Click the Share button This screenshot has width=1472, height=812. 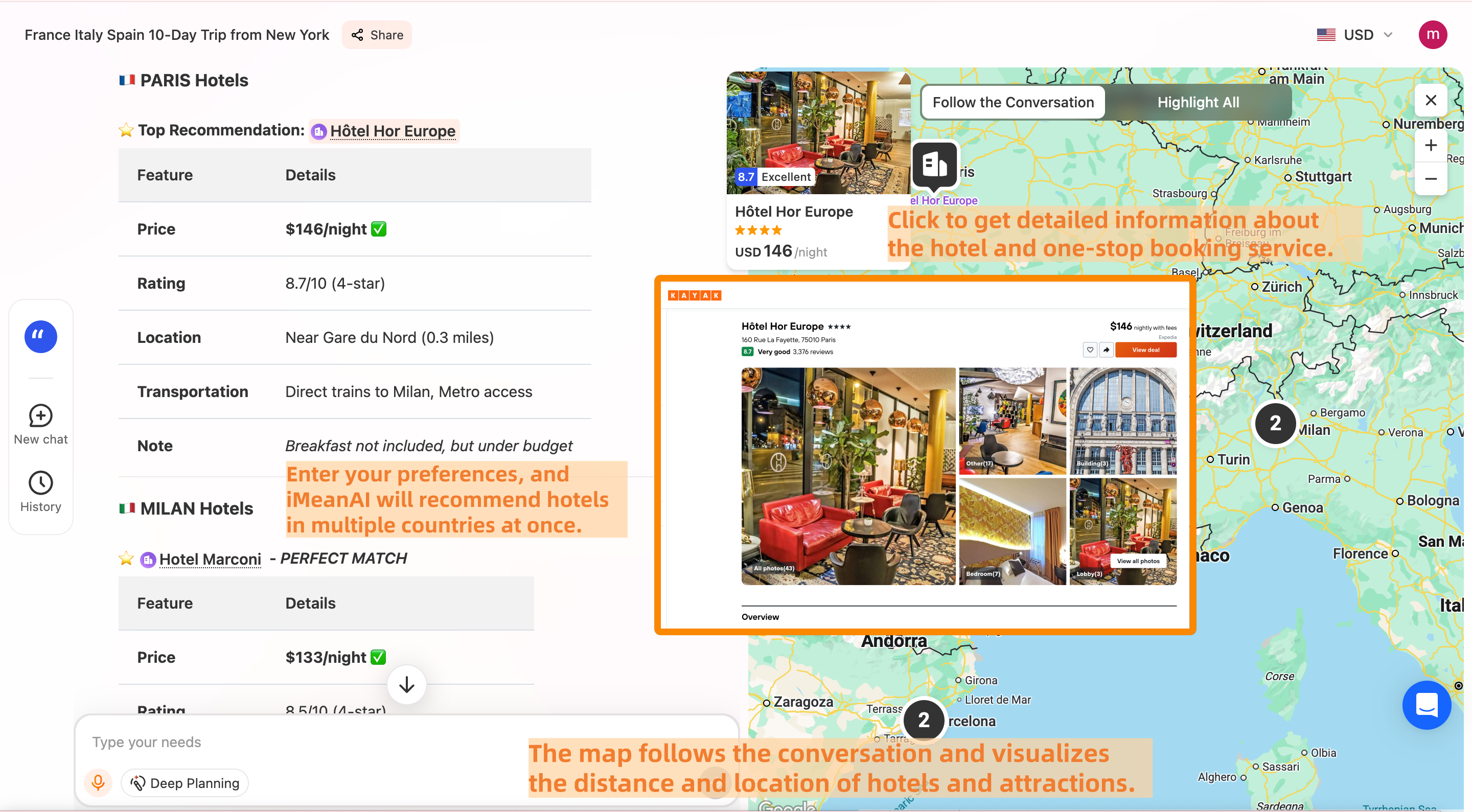377,35
